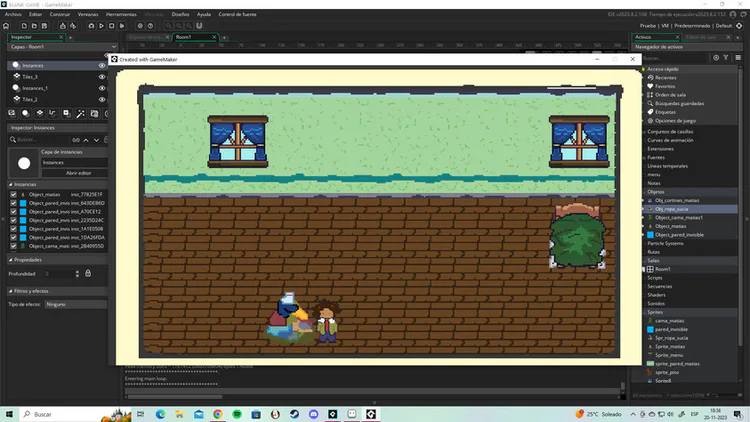Hide the Tiles_3 layer with eye icon
The height and width of the screenshot is (422, 750).
102,77
